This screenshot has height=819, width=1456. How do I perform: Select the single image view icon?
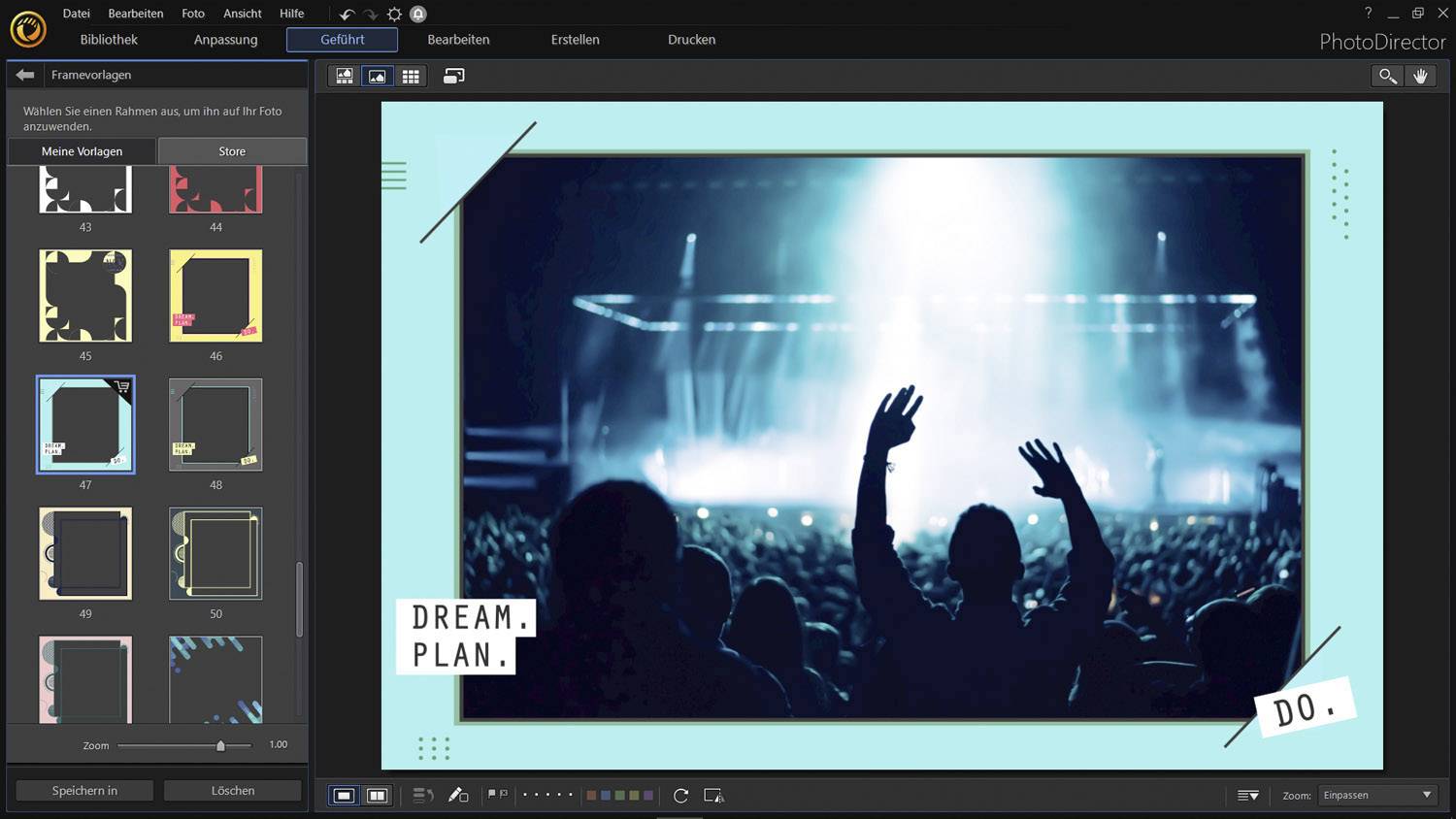[378, 76]
